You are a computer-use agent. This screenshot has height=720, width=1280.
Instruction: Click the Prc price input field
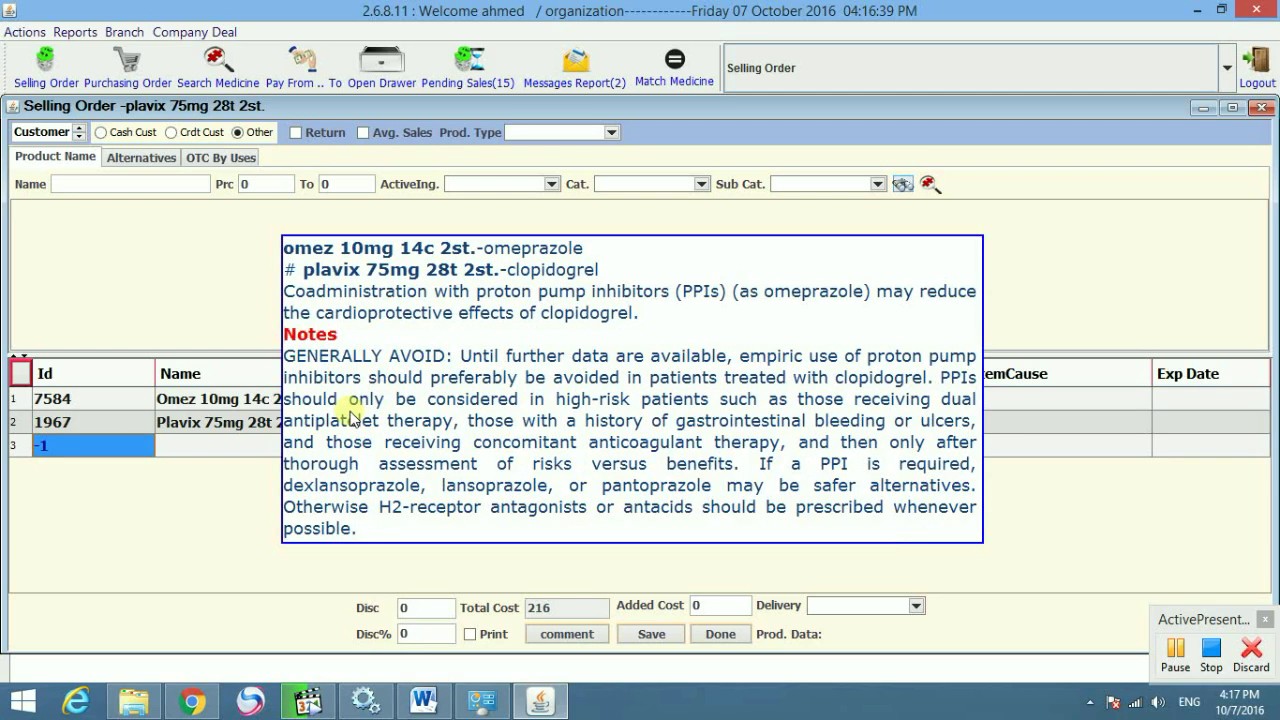pyautogui.click(x=265, y=184)
